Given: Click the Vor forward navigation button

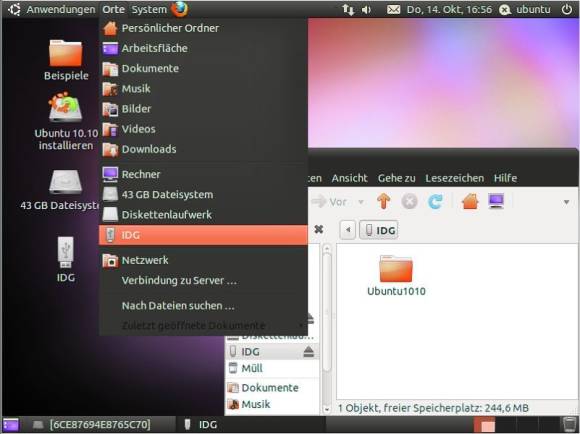Looking at the screenshot, I should coord(330,202).
